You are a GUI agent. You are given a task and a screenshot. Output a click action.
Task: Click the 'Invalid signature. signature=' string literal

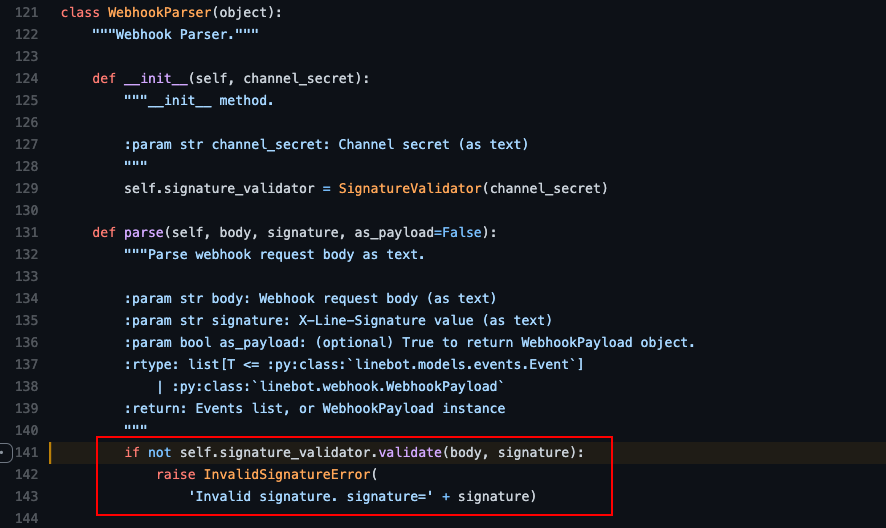[311, 496]
